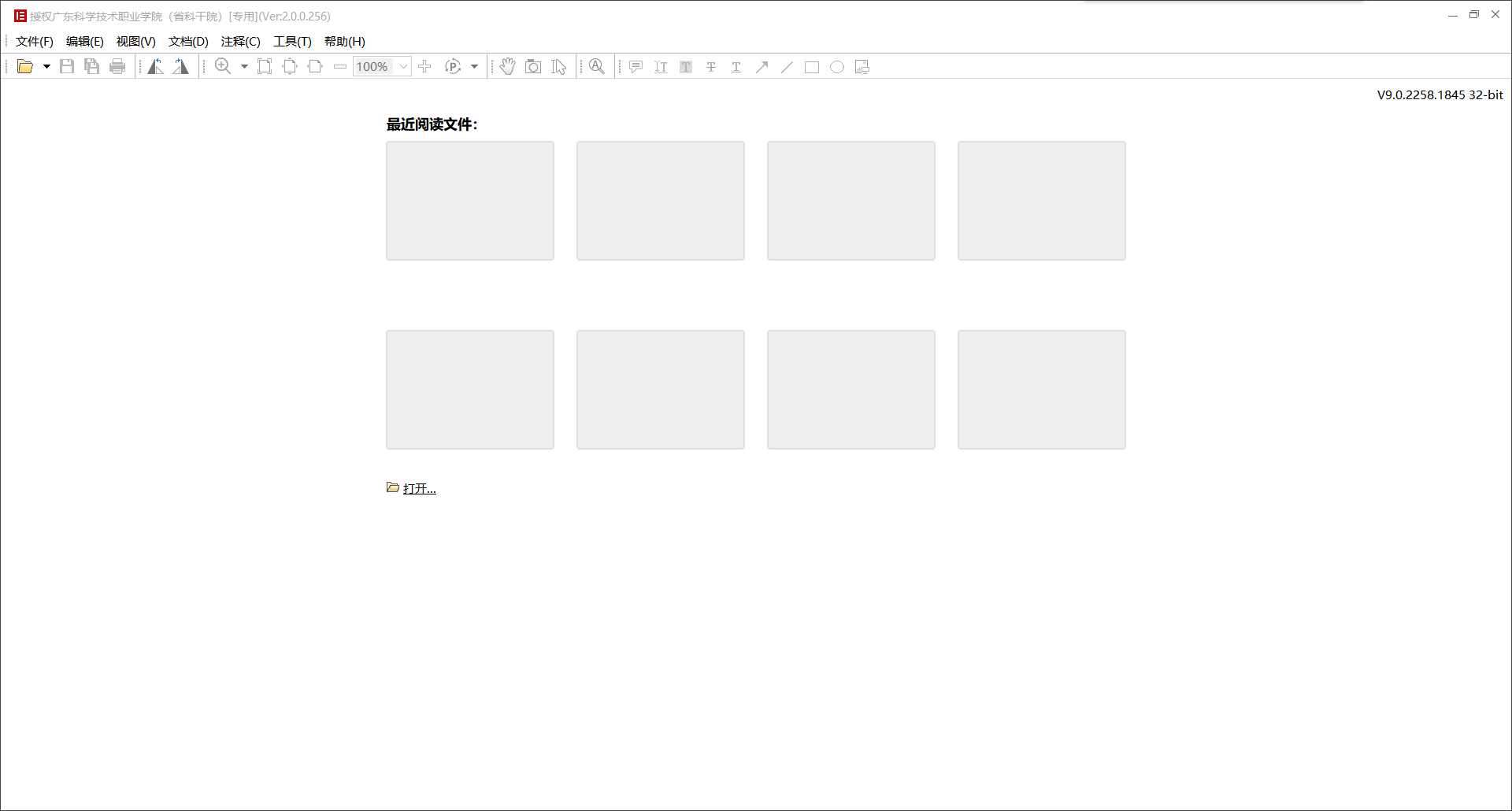Open the 编辑(E) menu
1512x811 pixels.
tap(85, 42)
